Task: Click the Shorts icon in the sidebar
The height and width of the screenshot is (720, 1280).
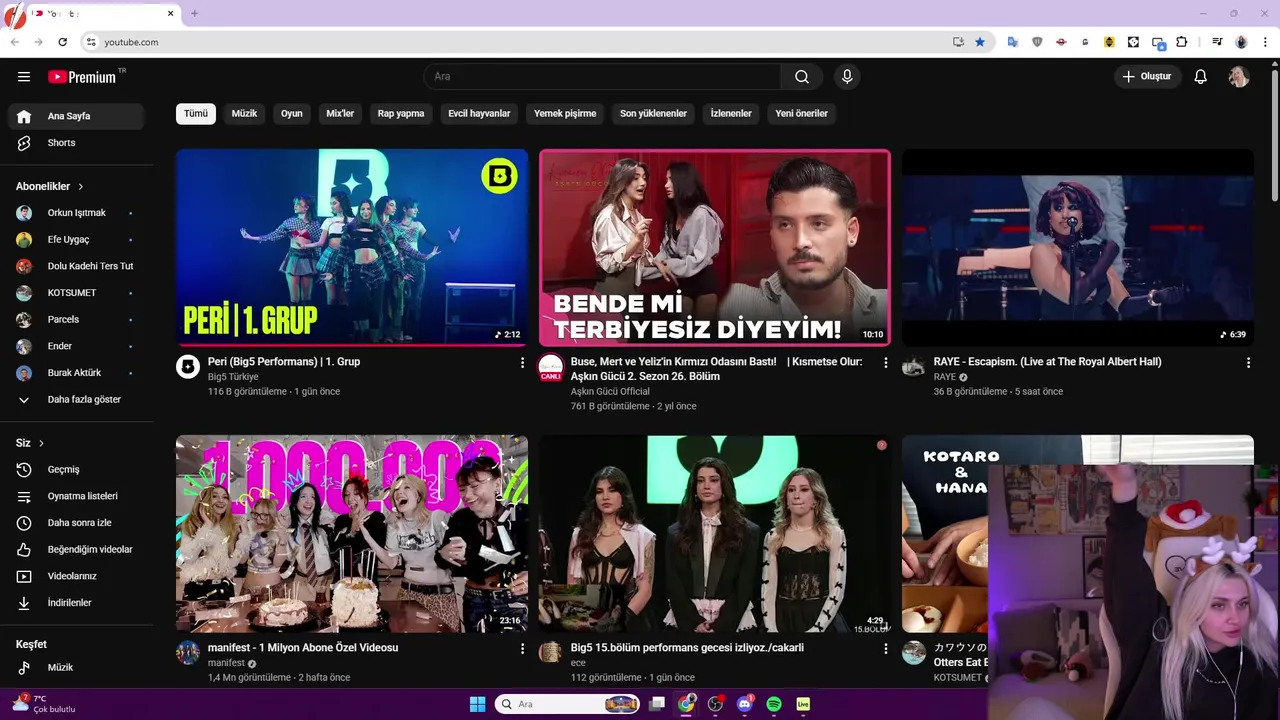Action: coord(24,143)
